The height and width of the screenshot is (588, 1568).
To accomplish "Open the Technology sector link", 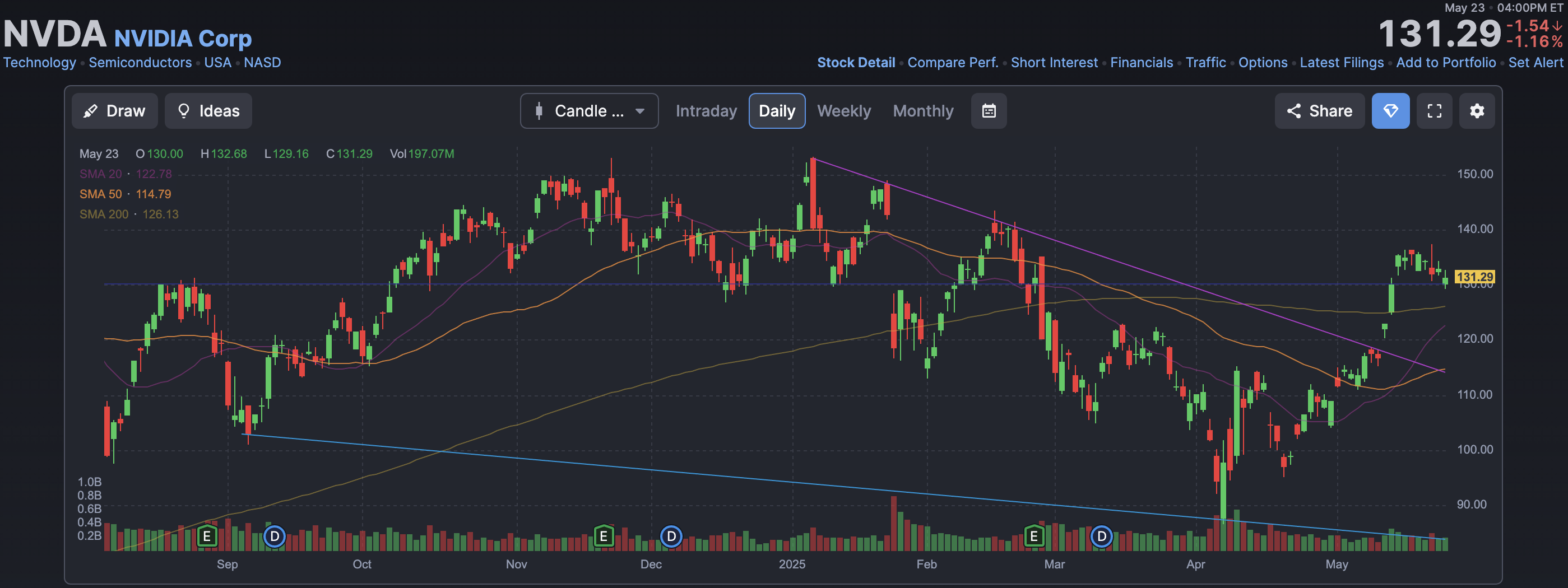I will [x=40, y=63].
